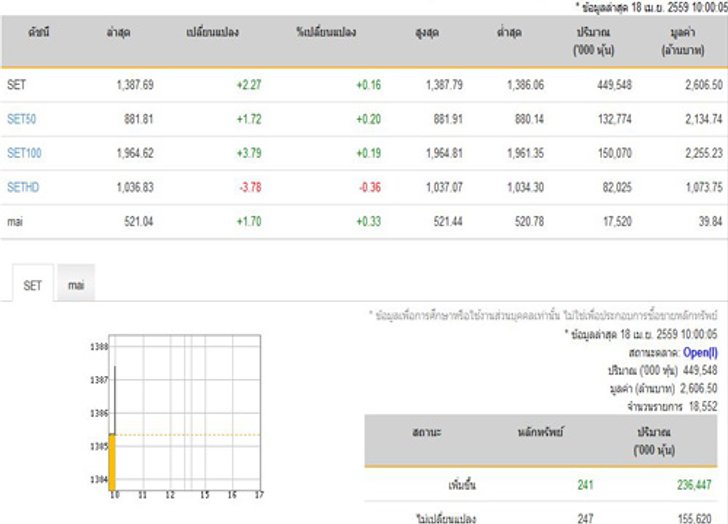Select mai last value 521.04
Viewport: 728px width, 524px height.
tap(138, 221)
